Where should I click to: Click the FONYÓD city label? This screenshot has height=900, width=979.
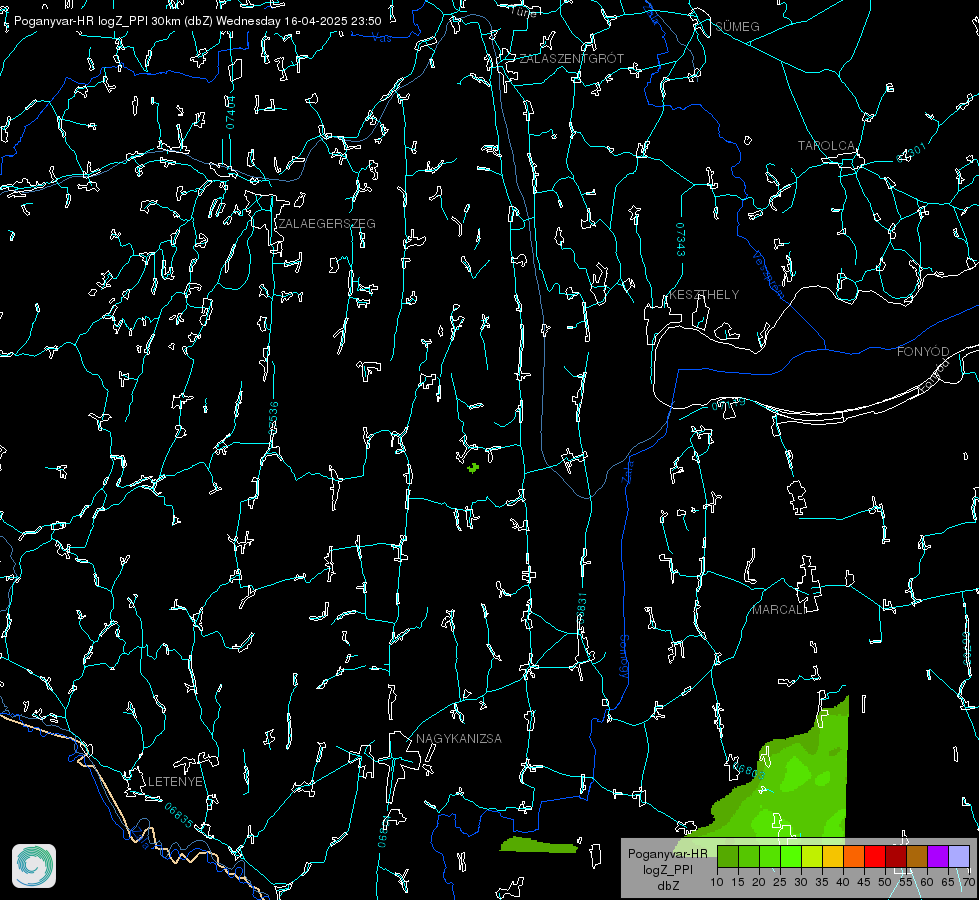coord(923,352)
